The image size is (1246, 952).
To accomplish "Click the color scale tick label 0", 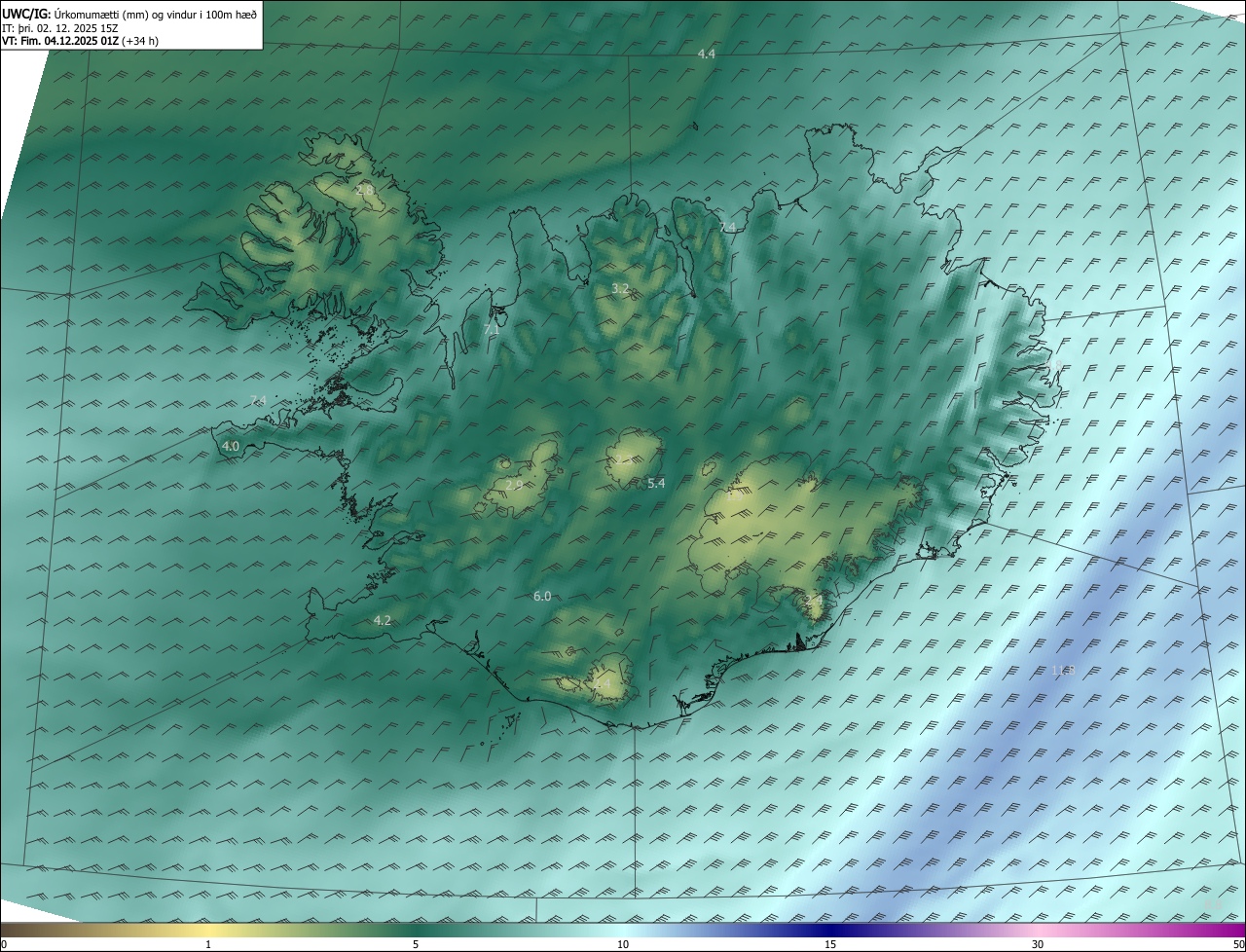I will [x=4, y=945].
